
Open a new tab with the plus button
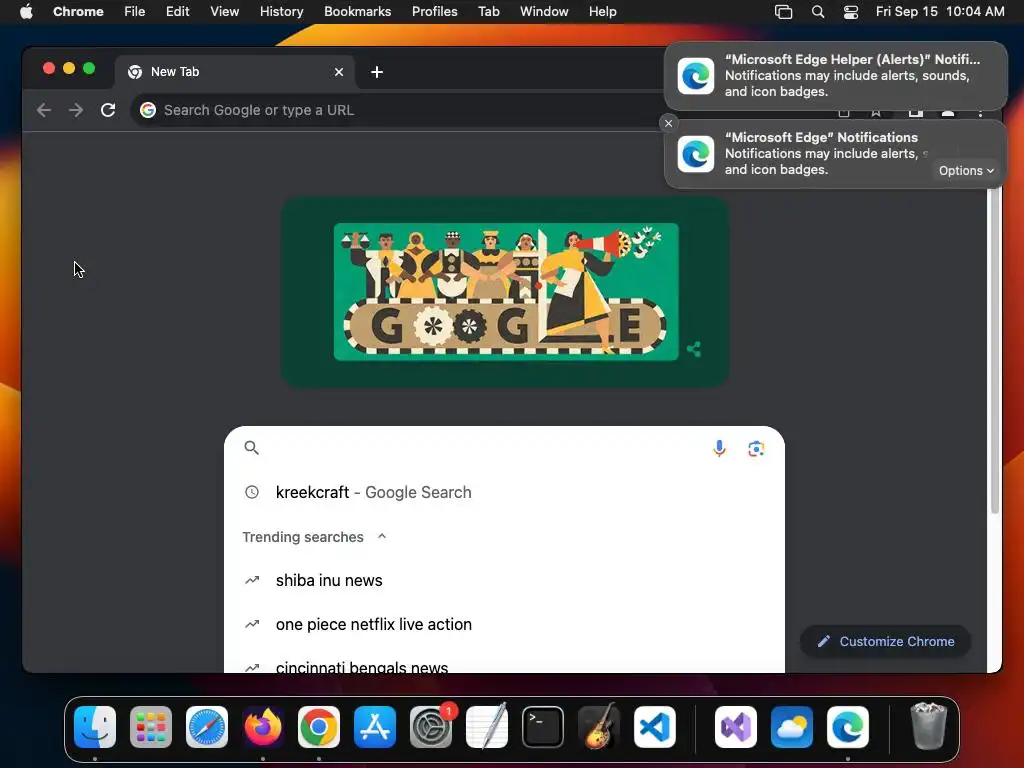[377, 72]
